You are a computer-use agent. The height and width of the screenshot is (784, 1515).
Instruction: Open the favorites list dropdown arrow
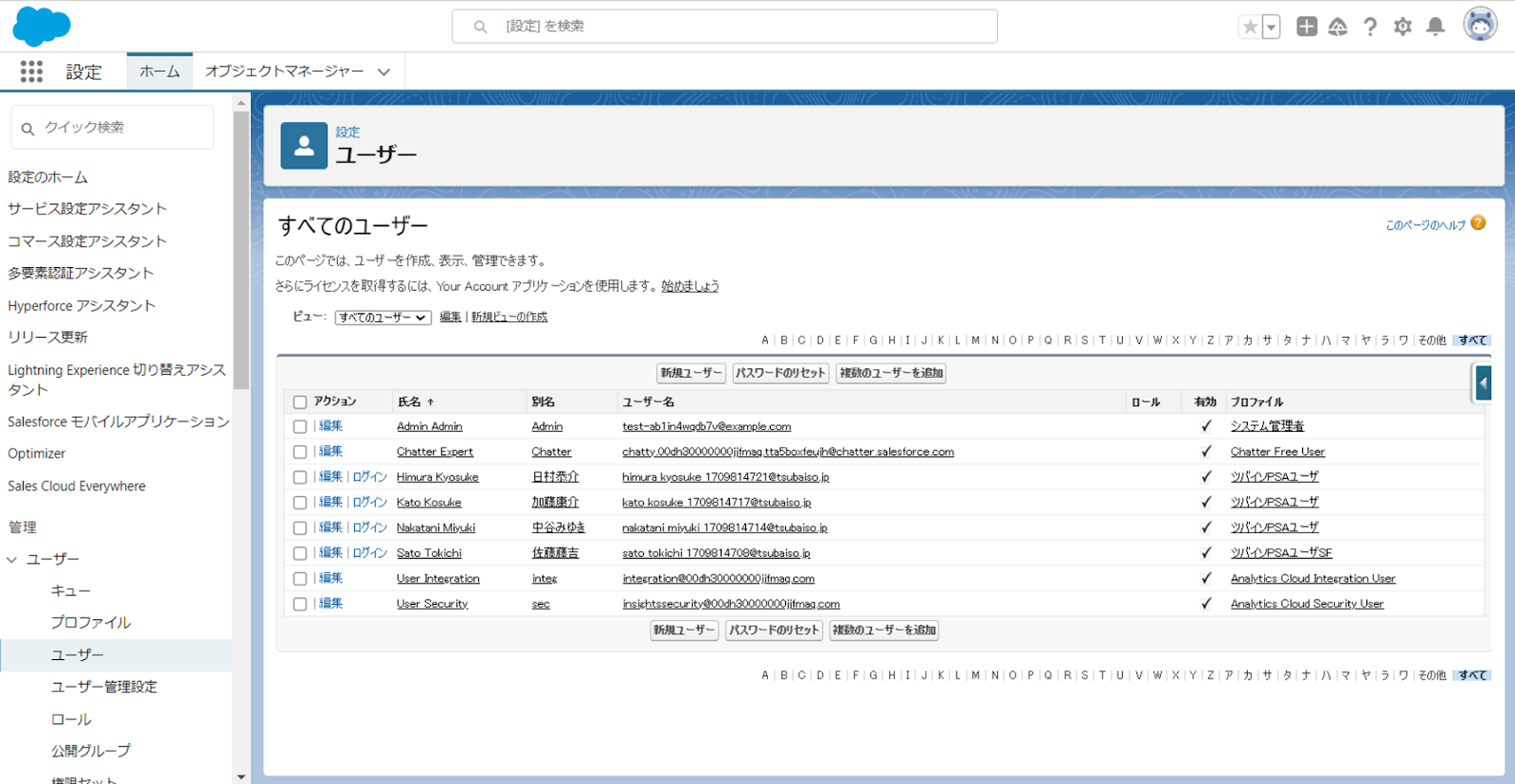tap(1272, 27)
